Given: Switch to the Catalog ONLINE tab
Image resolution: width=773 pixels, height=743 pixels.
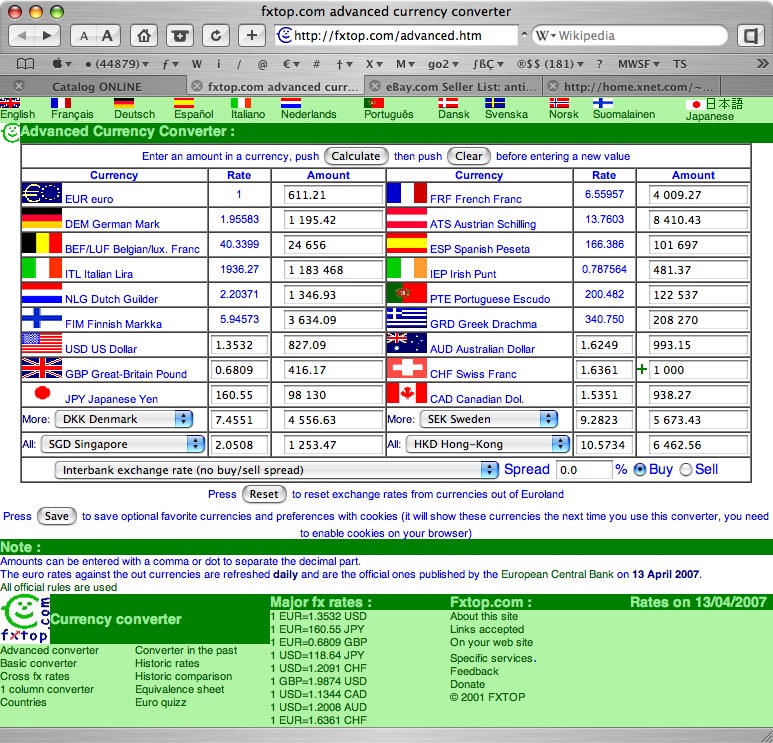Looking at the screenshot, I should click(97, 87).
